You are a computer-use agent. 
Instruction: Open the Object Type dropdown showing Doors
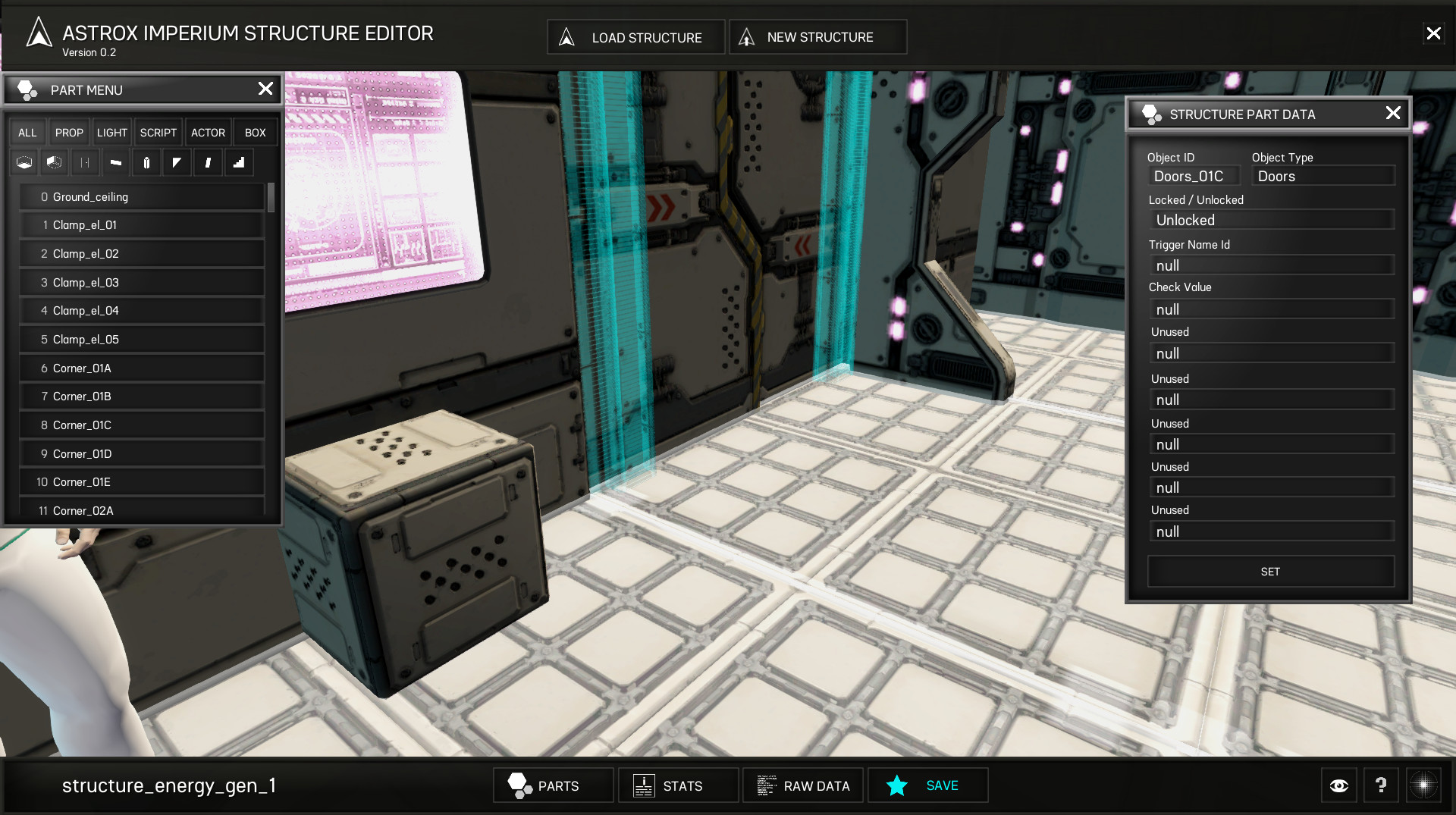pos(1323,176)
